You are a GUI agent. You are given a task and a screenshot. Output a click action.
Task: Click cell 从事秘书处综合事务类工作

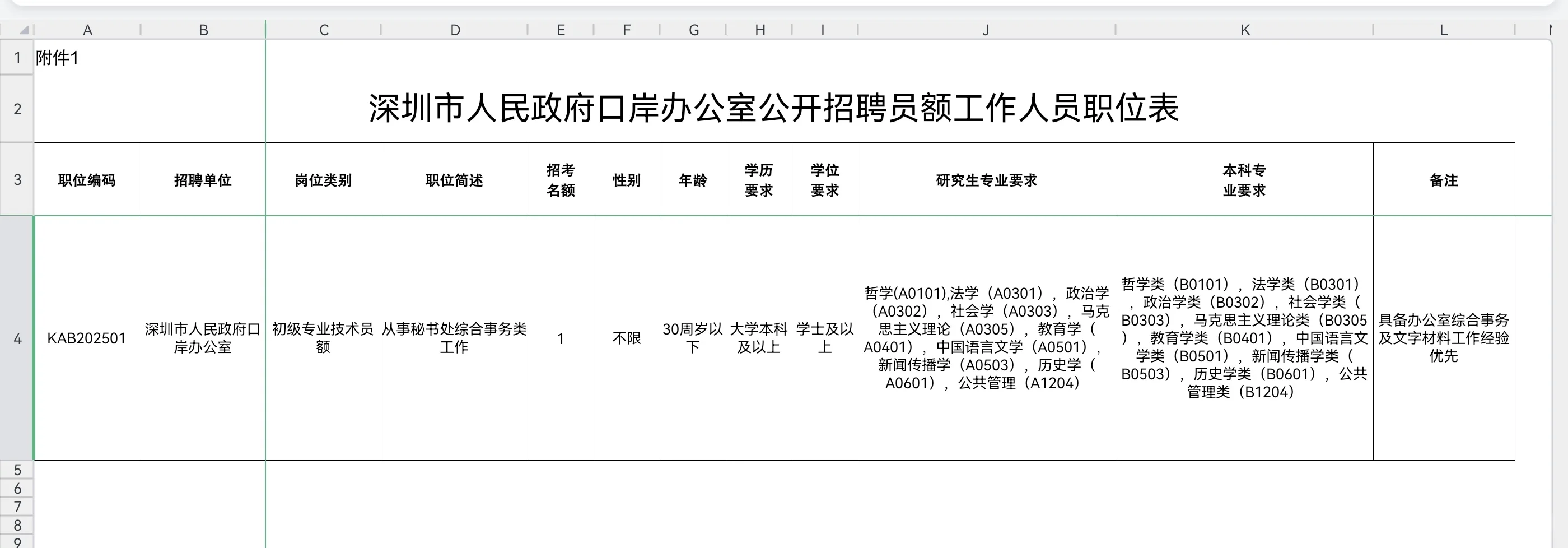(x=455, y=338)
